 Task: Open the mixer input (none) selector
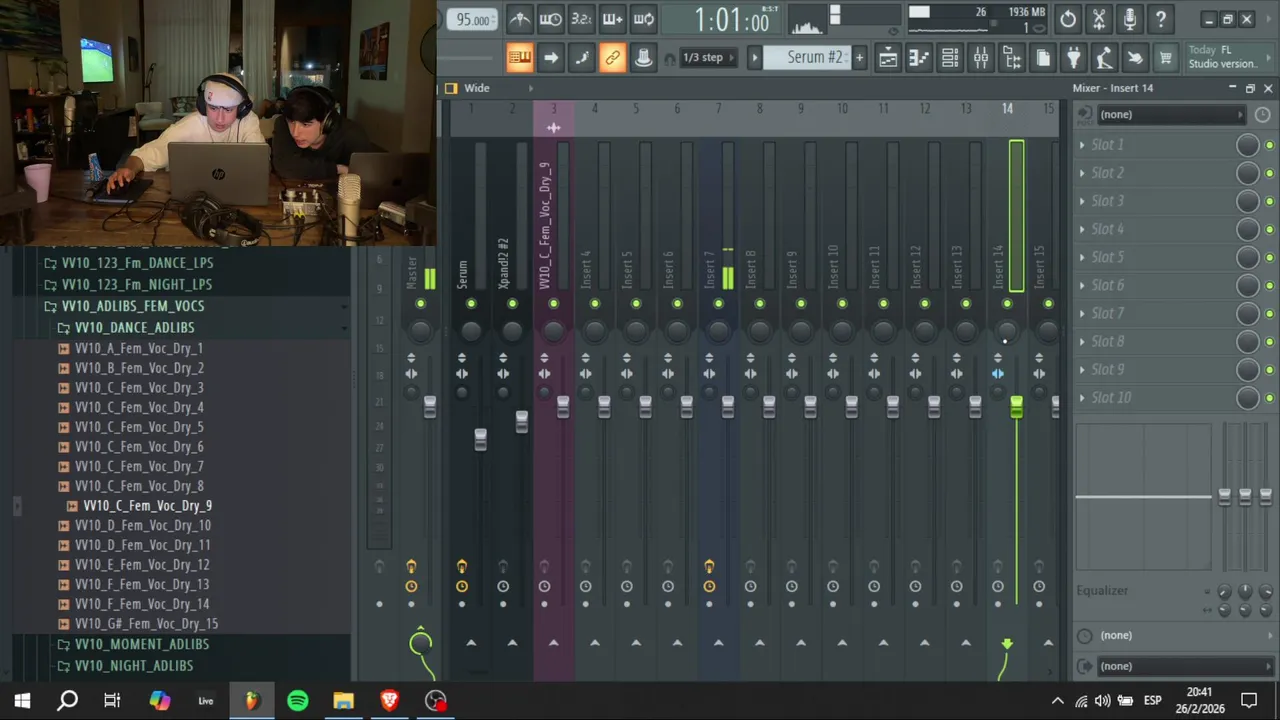tap(1171, 114)
